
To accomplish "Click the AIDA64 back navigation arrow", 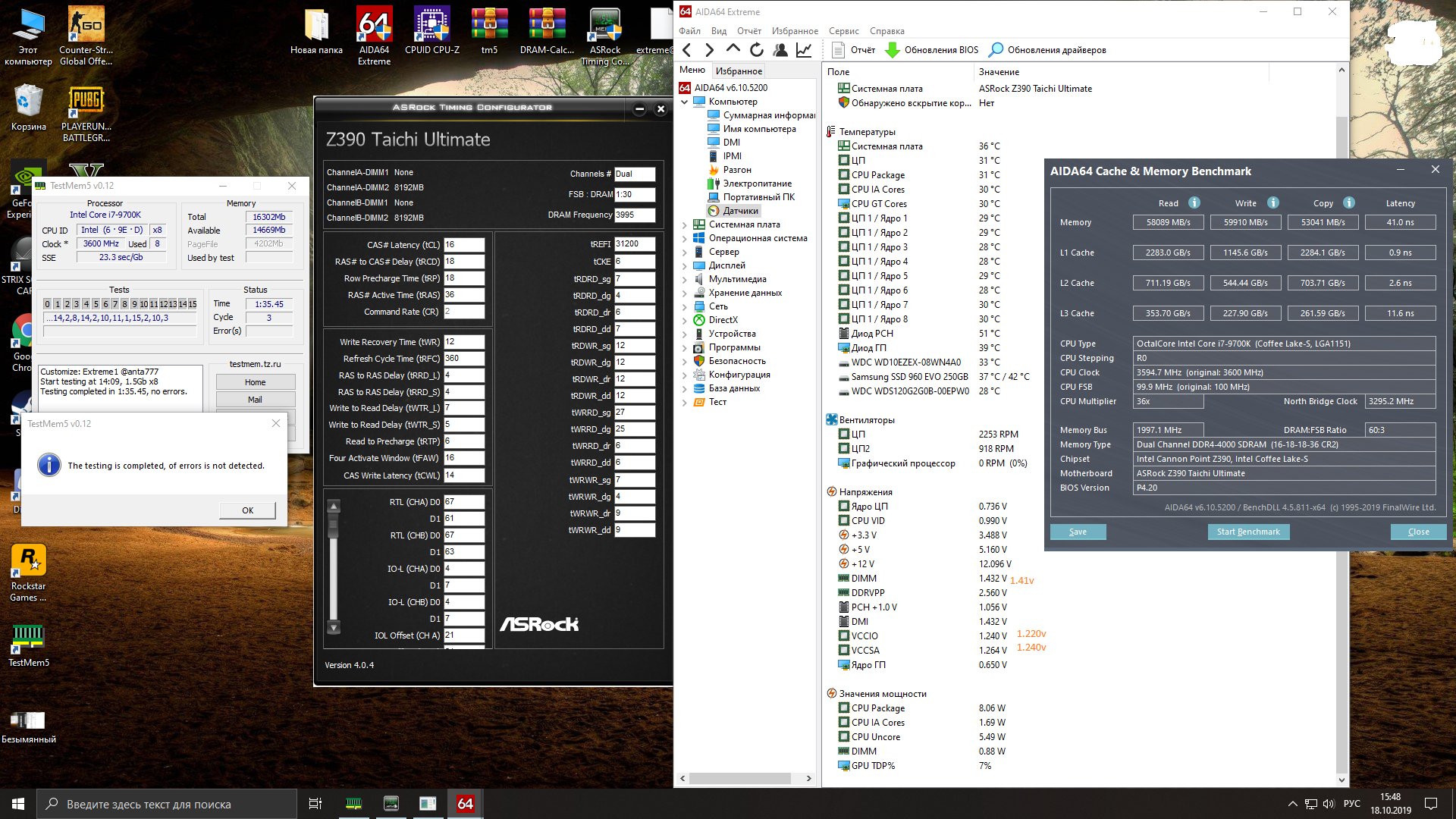I will (687, 50).
